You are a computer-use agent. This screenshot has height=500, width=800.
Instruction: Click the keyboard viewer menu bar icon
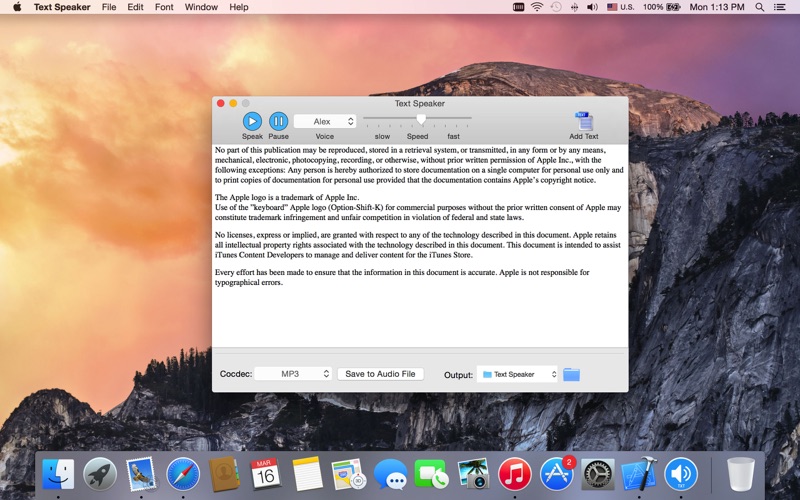pos(518,7)
